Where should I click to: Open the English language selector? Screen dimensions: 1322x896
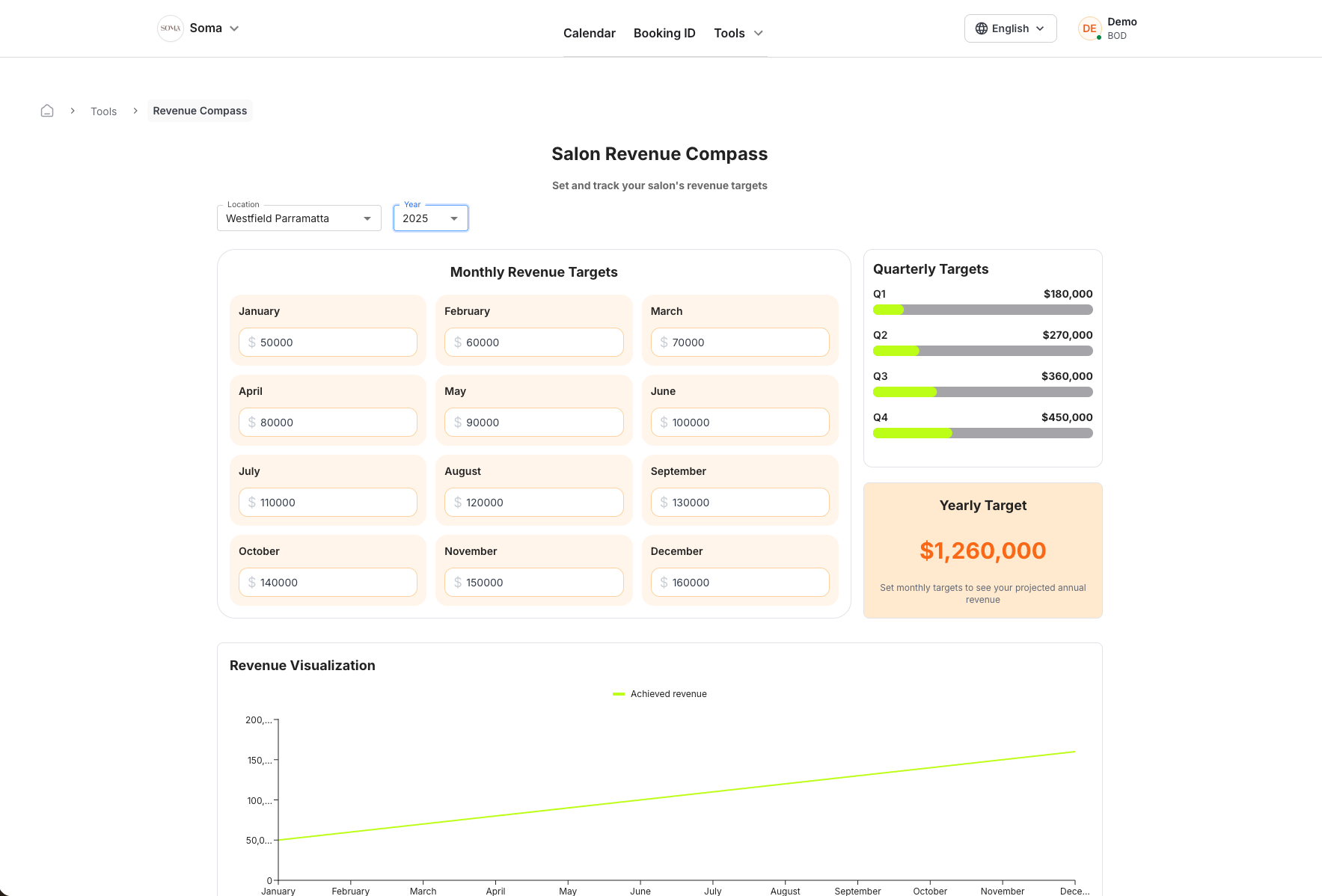coord(1010,28)
